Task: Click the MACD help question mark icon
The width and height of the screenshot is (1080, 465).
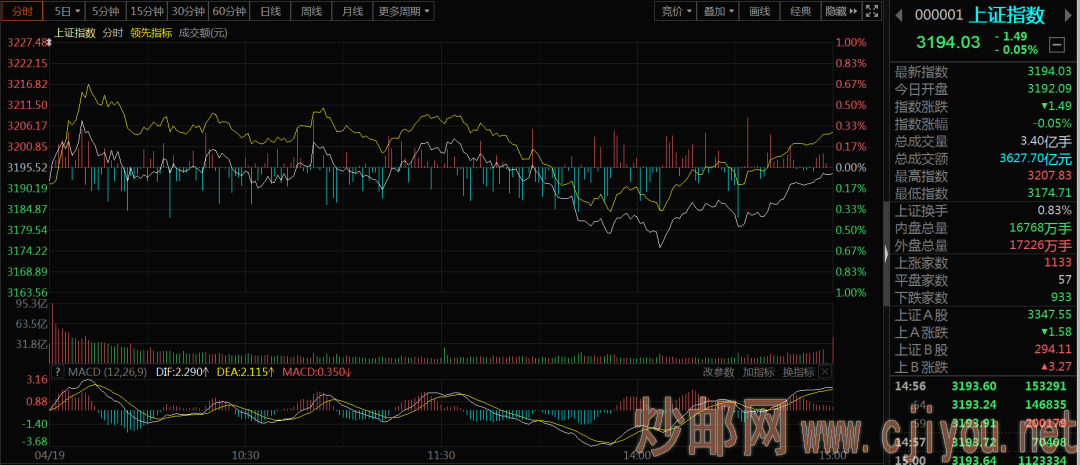Action: [x=57, y=372]
